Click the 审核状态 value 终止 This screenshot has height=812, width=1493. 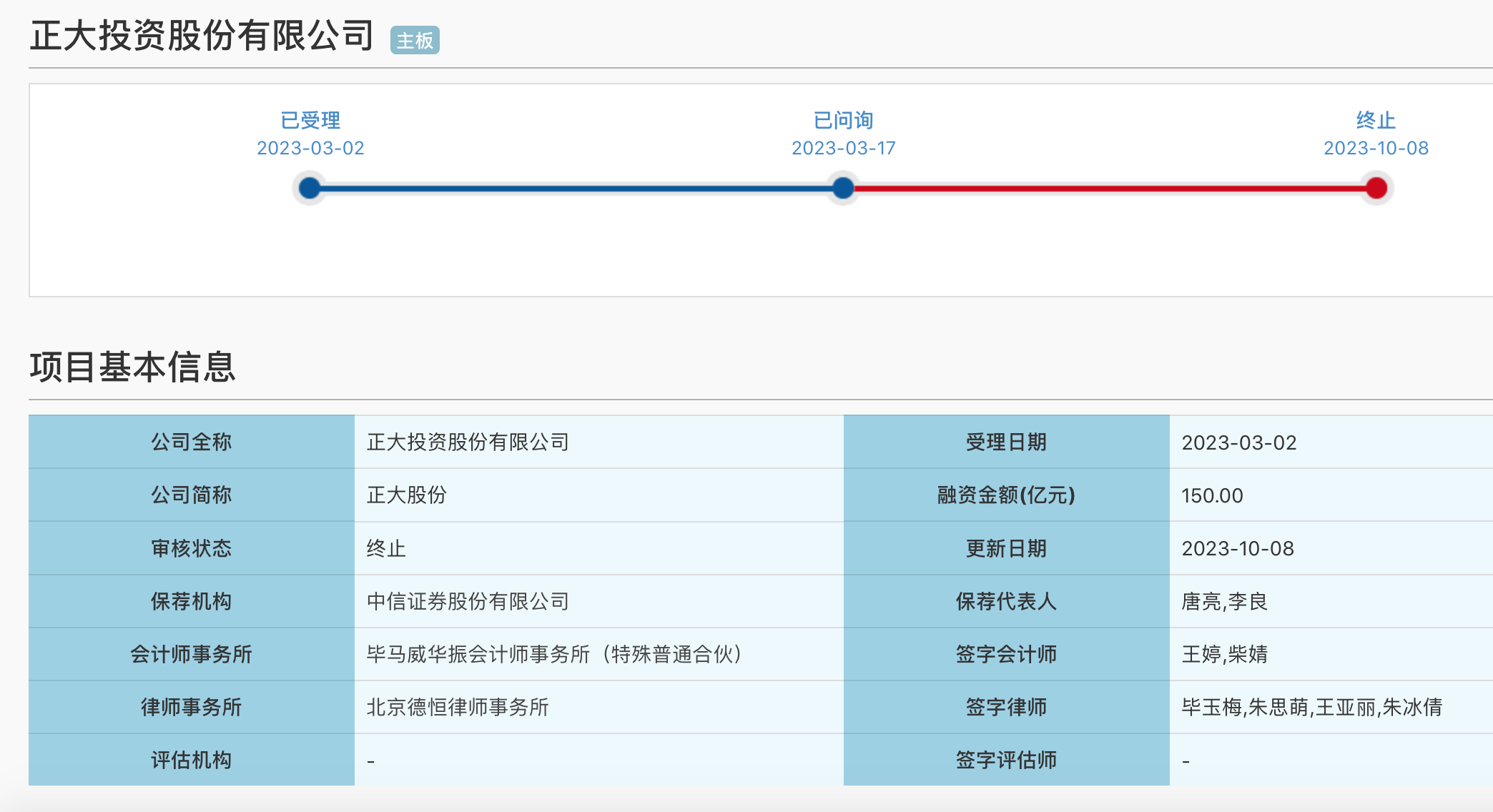click(x=386, y=548)
